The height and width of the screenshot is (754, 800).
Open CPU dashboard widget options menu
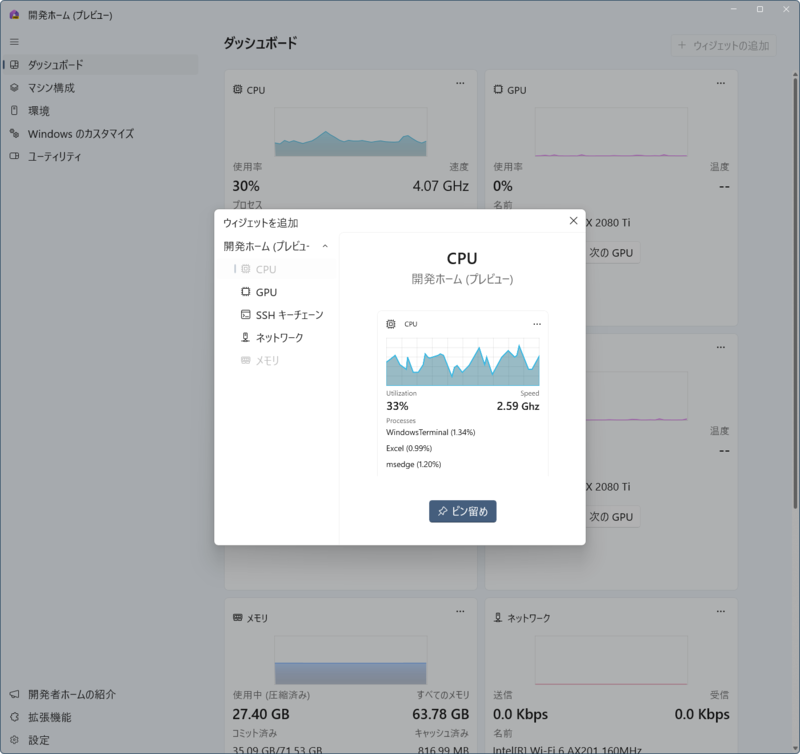tap(460, 83)
